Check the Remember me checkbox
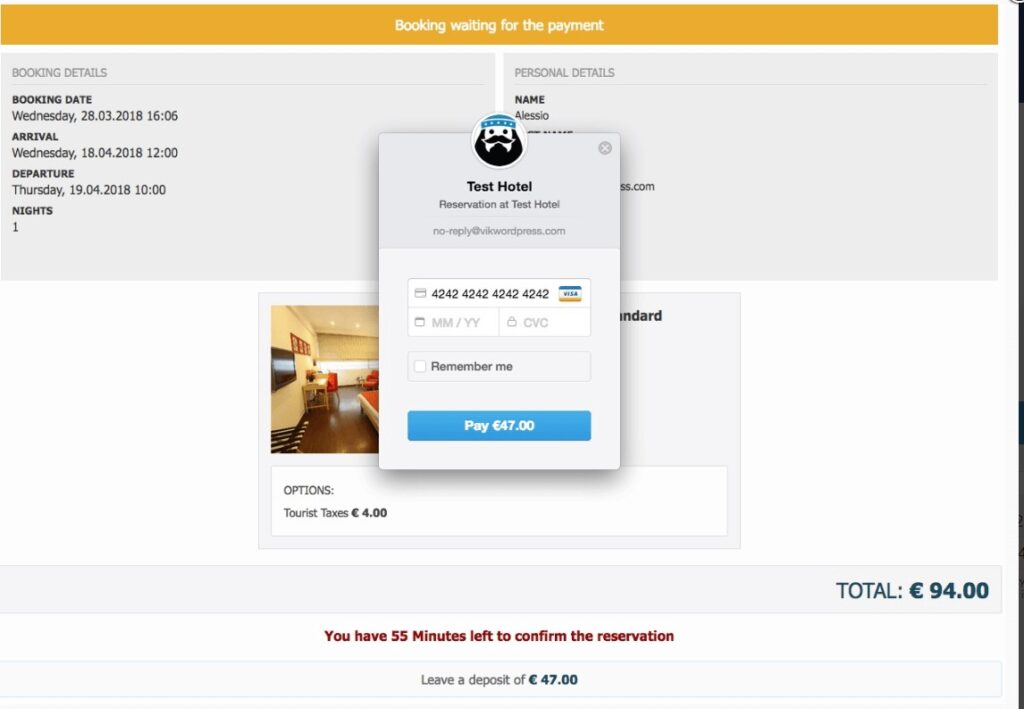1024x709 pixels. click(420, 366)
